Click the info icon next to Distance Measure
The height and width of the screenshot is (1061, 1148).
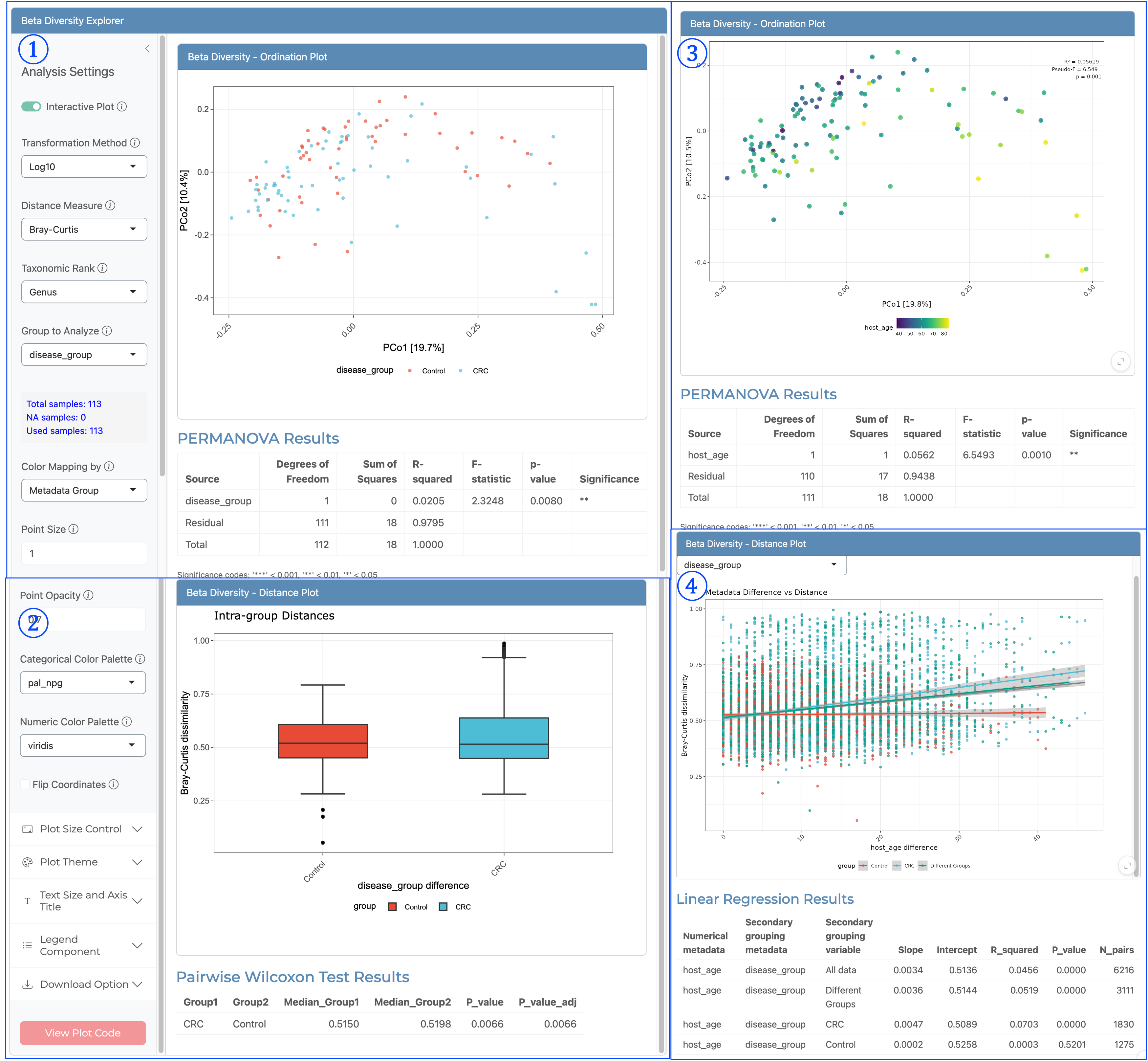tap(110, 206)
